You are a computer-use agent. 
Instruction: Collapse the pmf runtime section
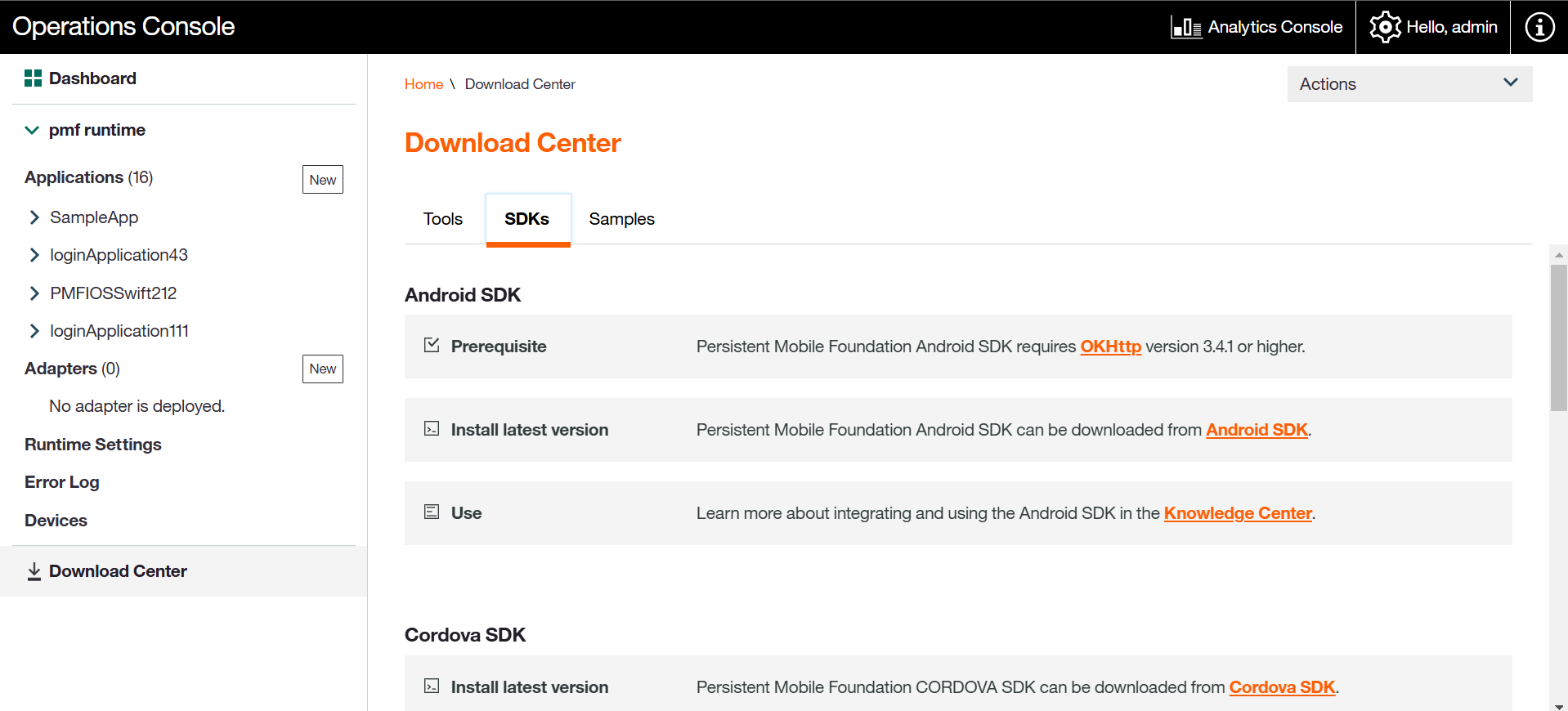pos(32,130)
